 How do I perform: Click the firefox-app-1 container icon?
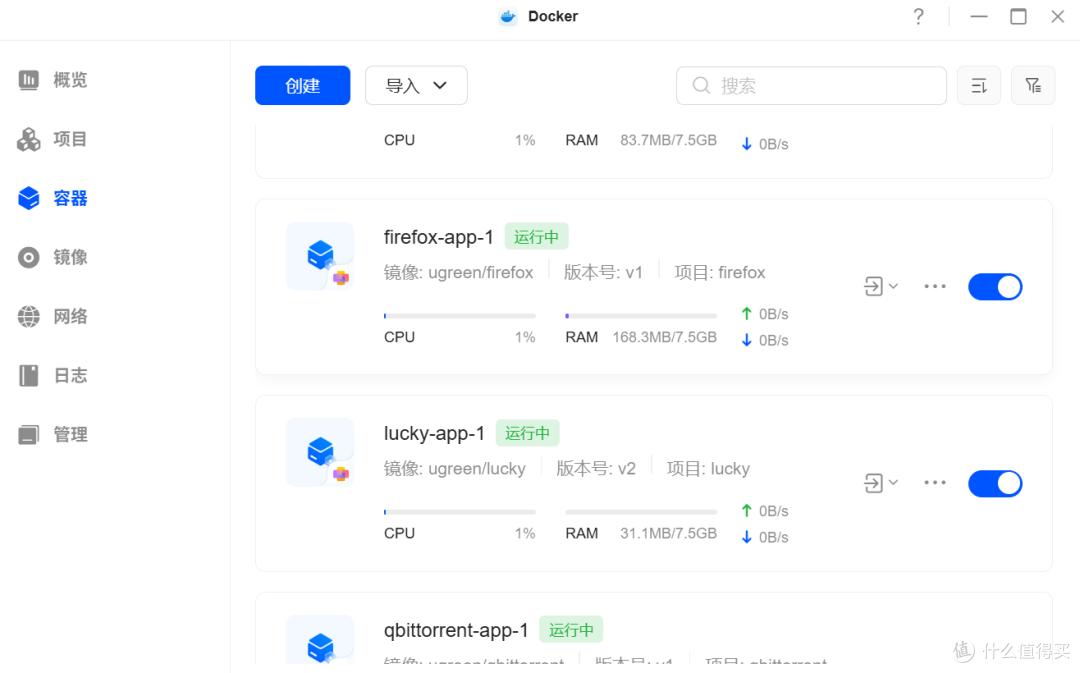click(x=320, y=256)
